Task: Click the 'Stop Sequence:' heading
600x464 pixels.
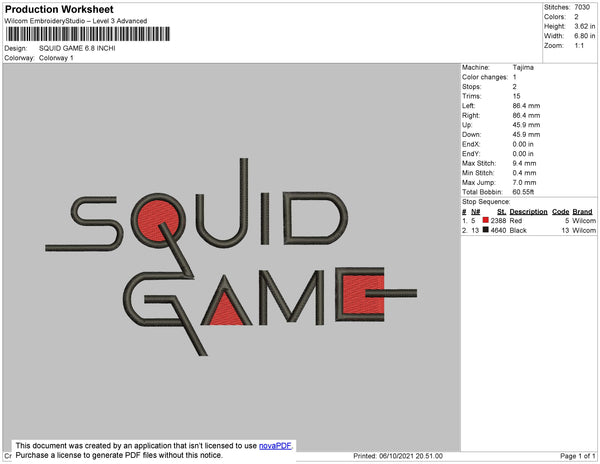Action: 486,202
